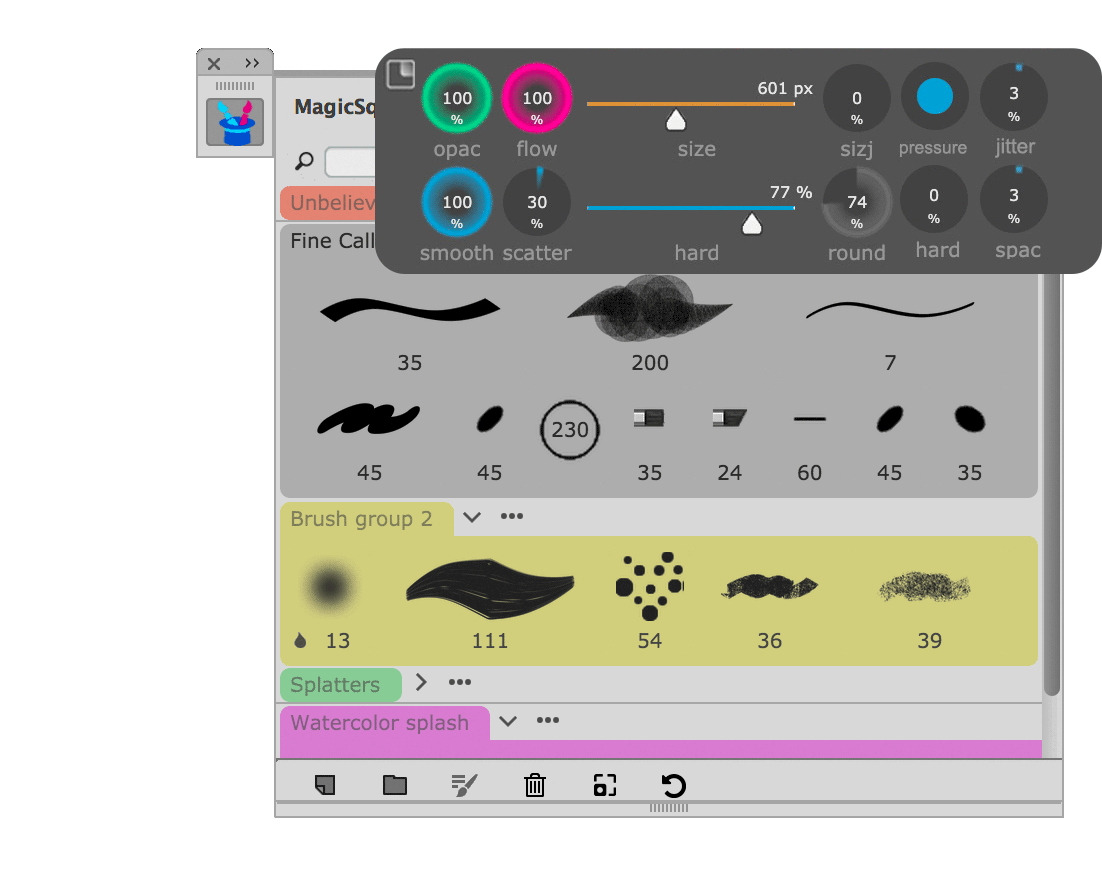The image size is (1102, 896).
Task: Click the trash can delete icon
Action: tap(535, 786)
